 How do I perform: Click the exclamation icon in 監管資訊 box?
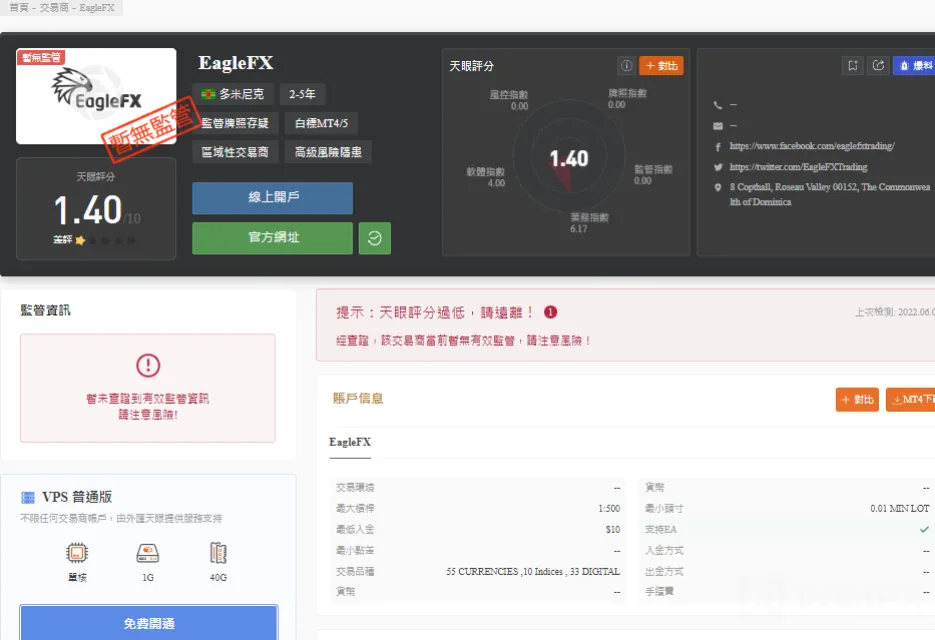pos(148,366)
